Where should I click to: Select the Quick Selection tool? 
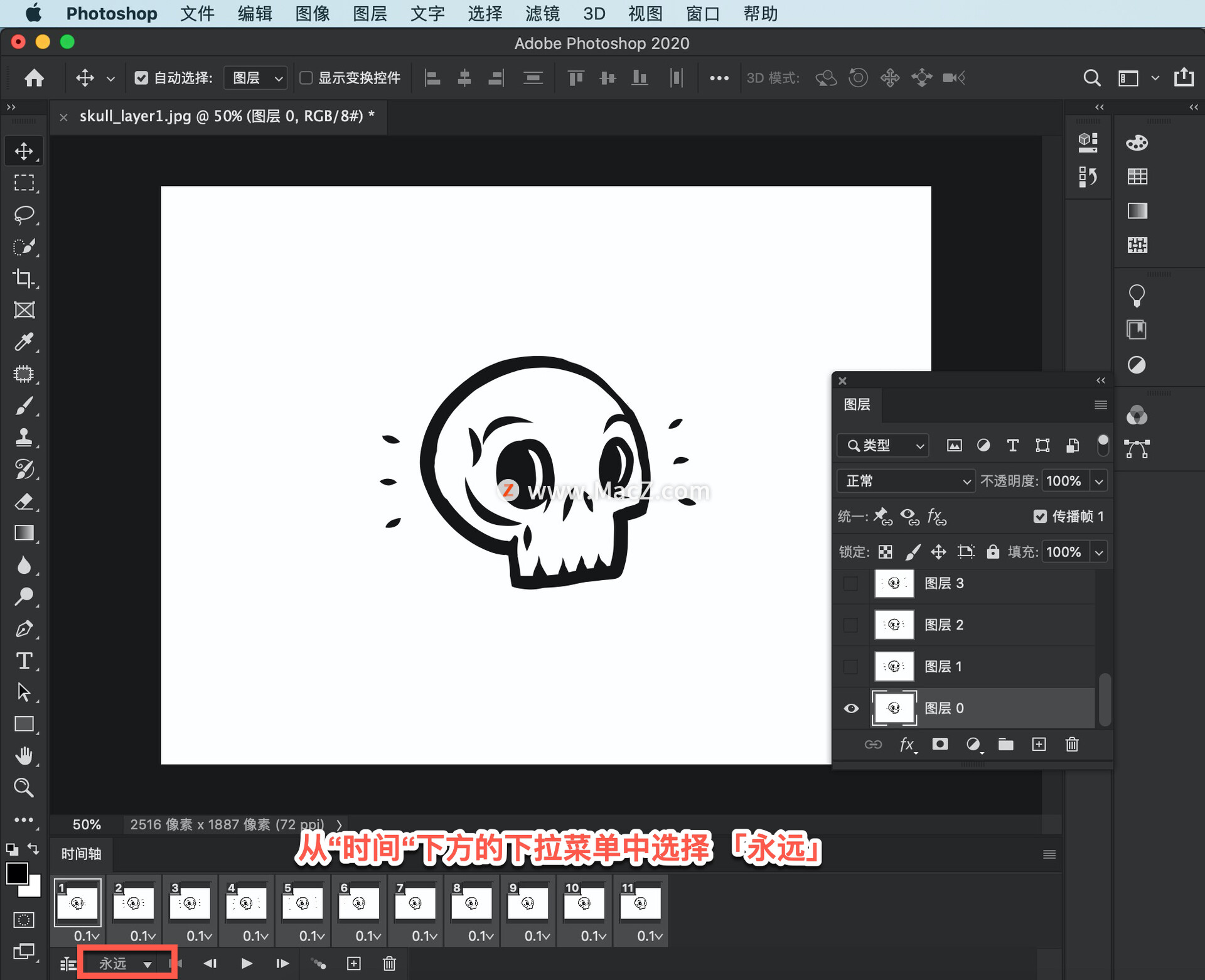24,247
